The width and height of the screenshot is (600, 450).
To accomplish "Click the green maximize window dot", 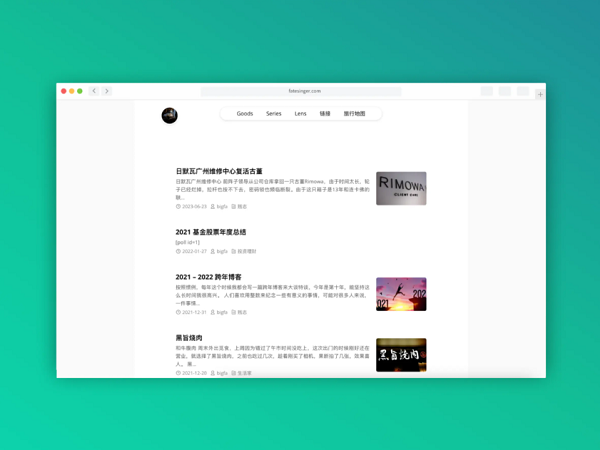I will [x=80, y=91].
